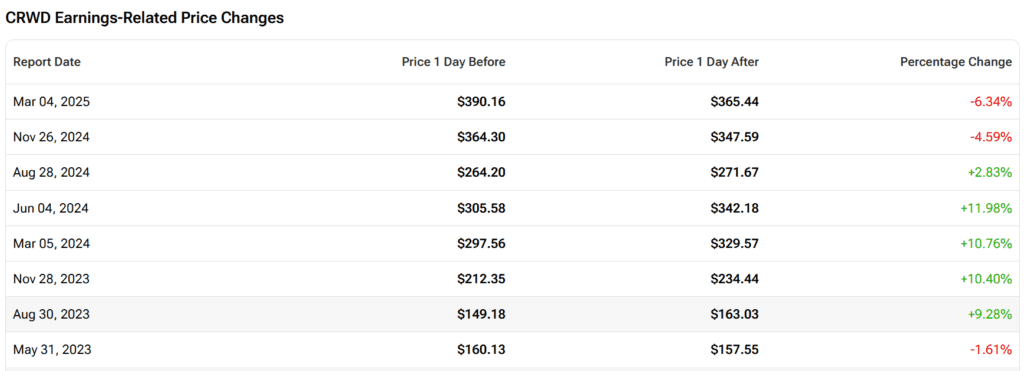Viewport: 1024px width, 371px height.
Task: Click the Price 1 Day Before header
Action: pyautogui.click(x=453, y=62)
